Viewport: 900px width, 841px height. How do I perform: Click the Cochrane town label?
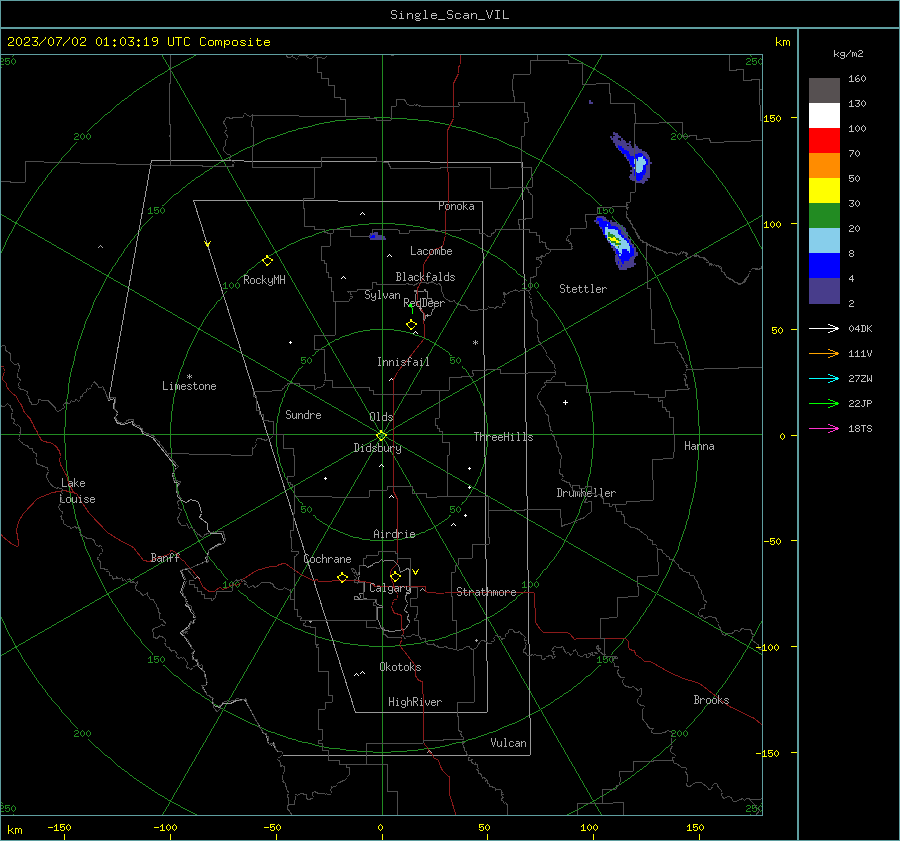[327, 559]
